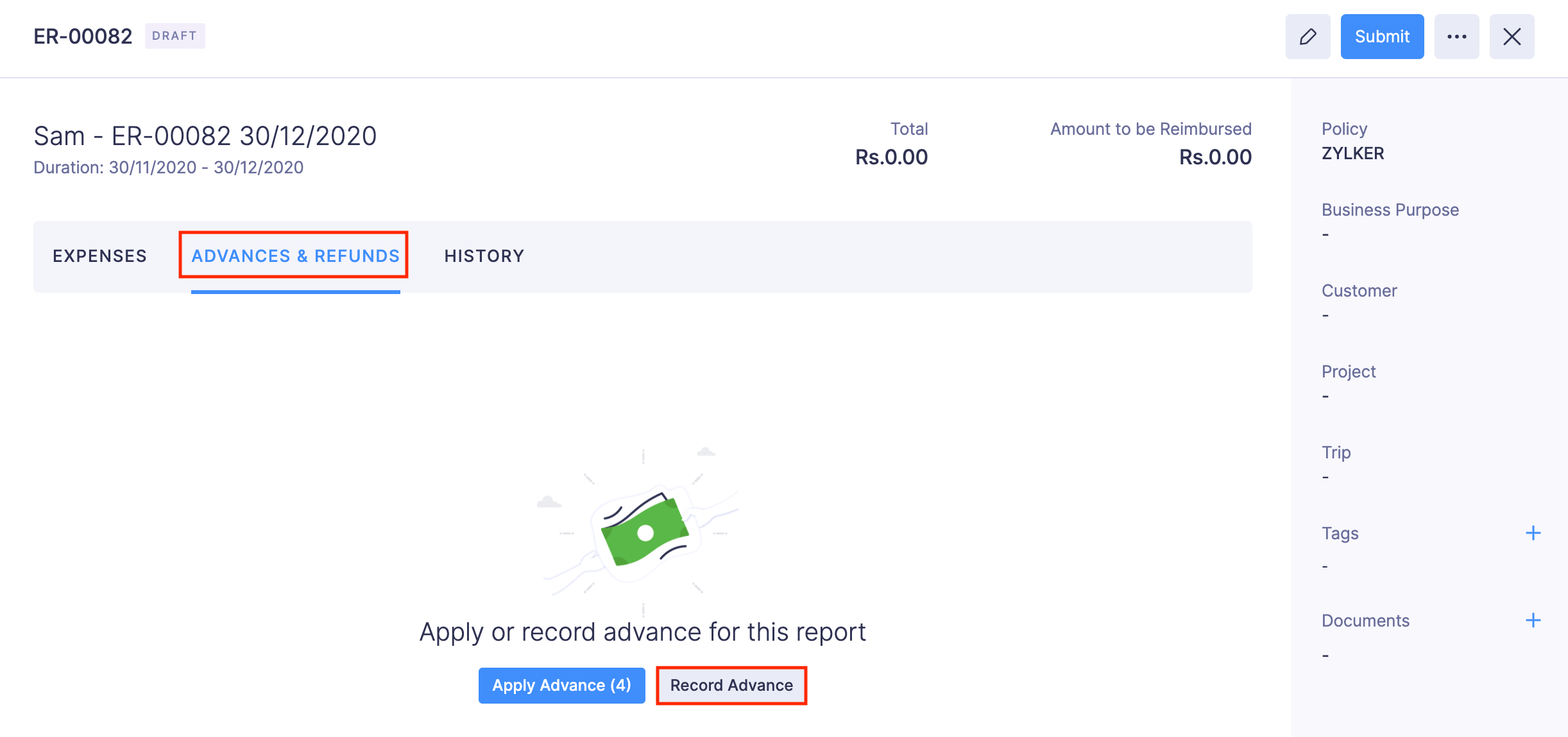Click the Total amount Rs.0.00
1568x737 pixels.
click(891, 157)
